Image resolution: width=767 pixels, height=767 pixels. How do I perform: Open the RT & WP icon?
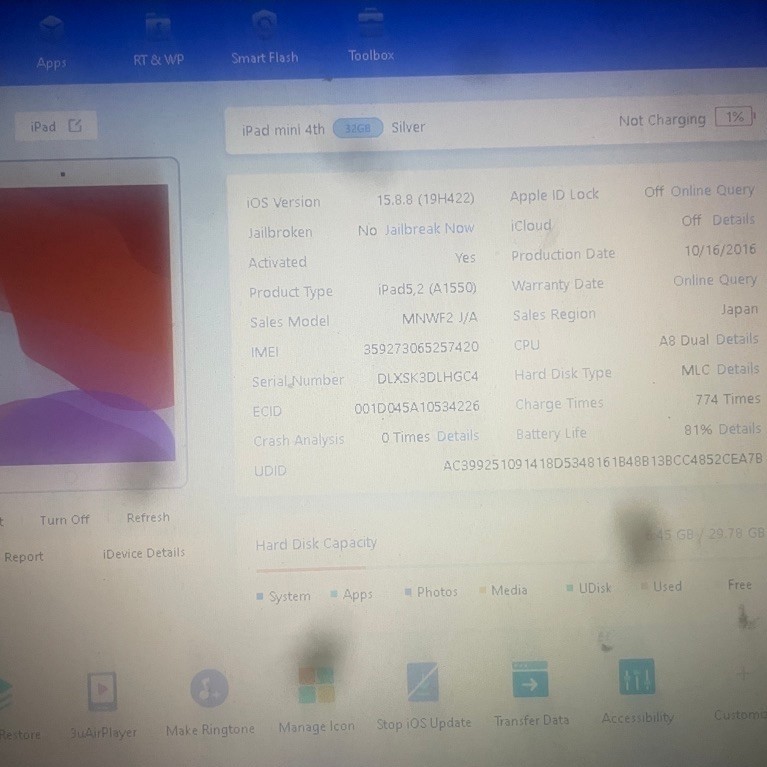[158, 25]
